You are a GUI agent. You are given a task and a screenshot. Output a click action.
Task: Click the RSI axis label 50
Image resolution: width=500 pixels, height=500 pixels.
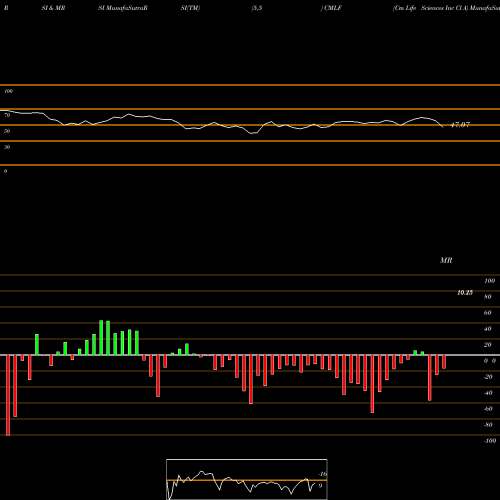[7, 131]
